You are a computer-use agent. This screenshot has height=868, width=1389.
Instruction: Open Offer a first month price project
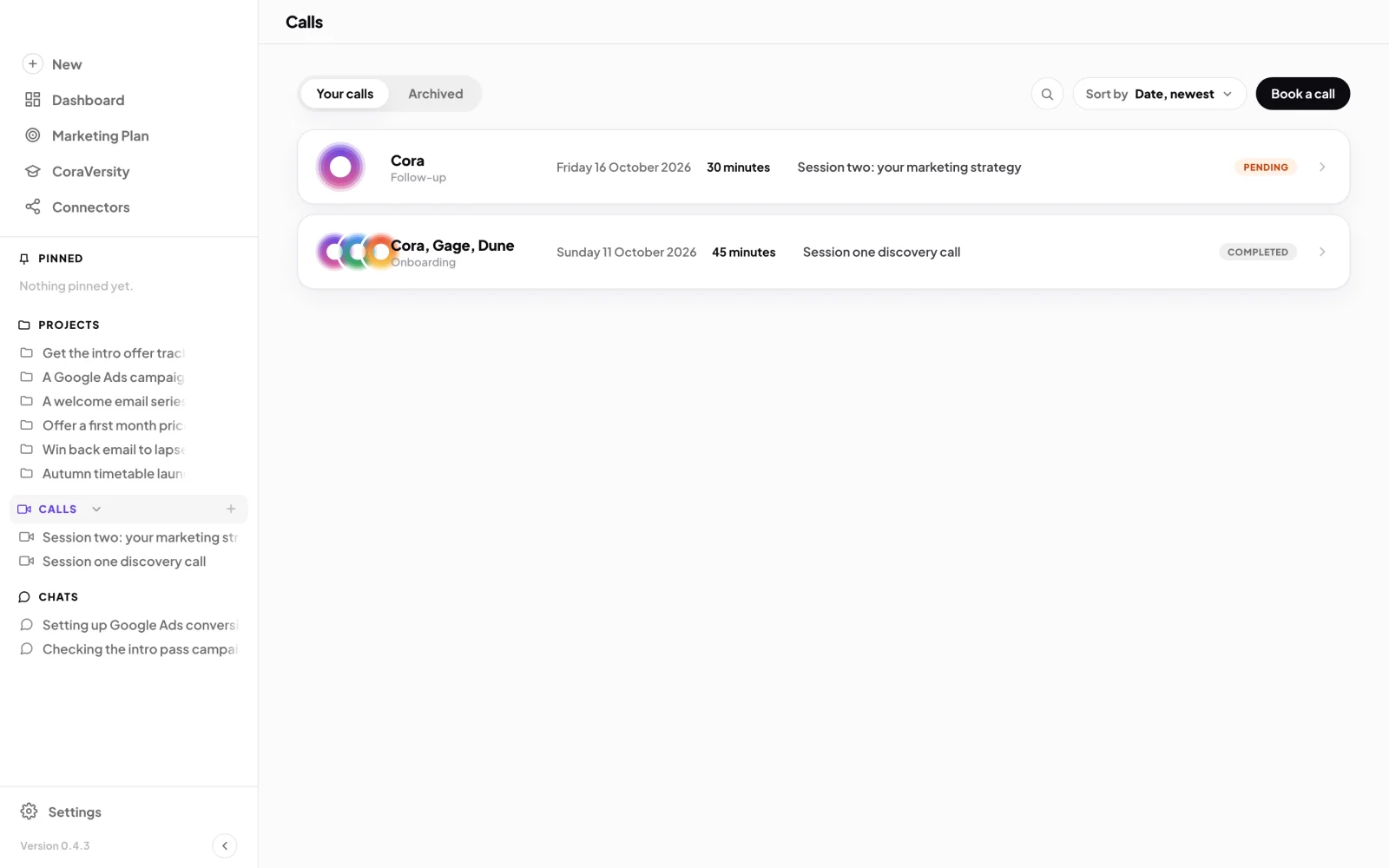tap(113, 425)
